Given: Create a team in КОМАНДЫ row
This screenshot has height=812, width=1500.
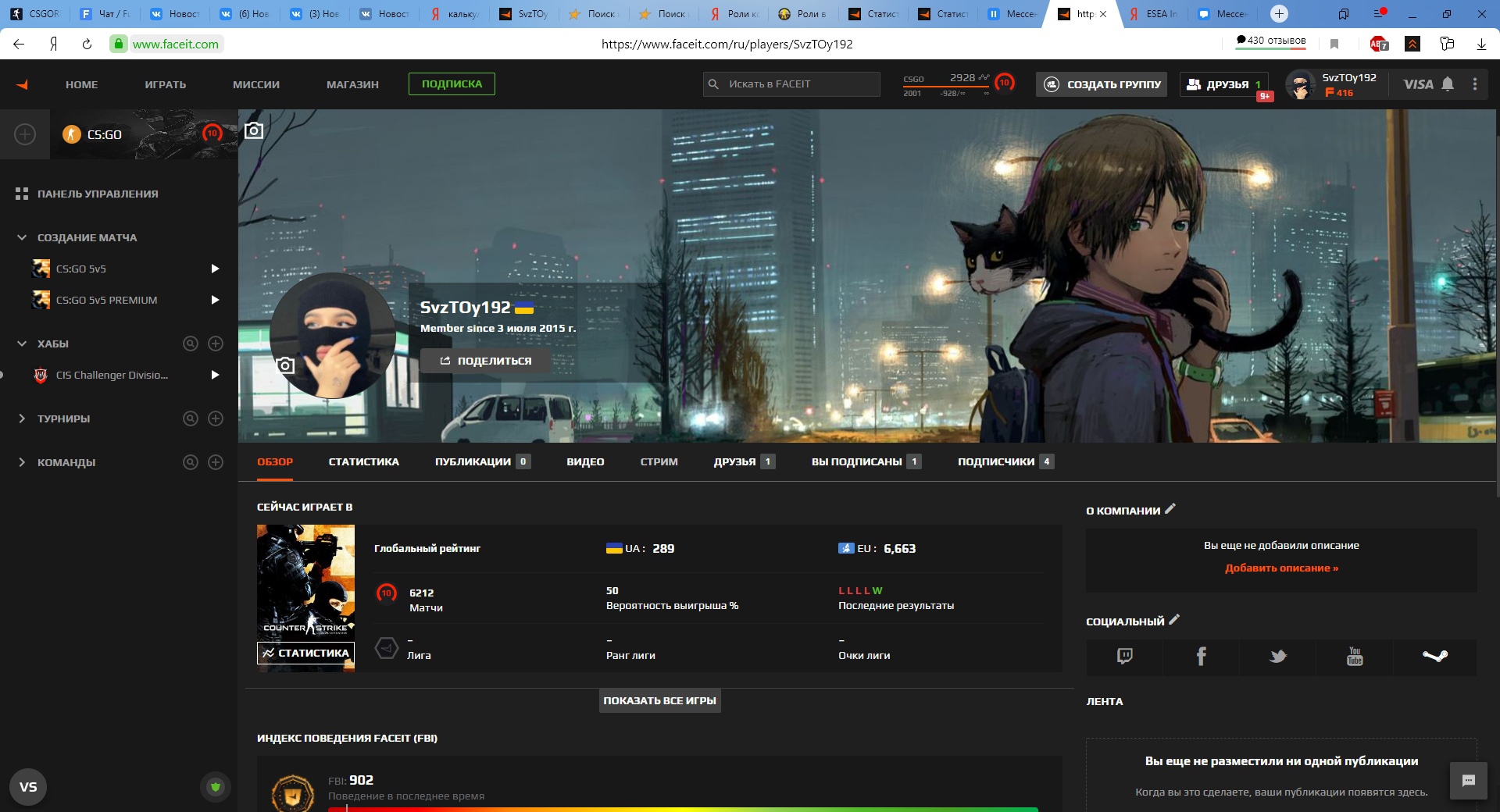Looking at the screenshot, I should pyautogui.click(x=216, y=462).
